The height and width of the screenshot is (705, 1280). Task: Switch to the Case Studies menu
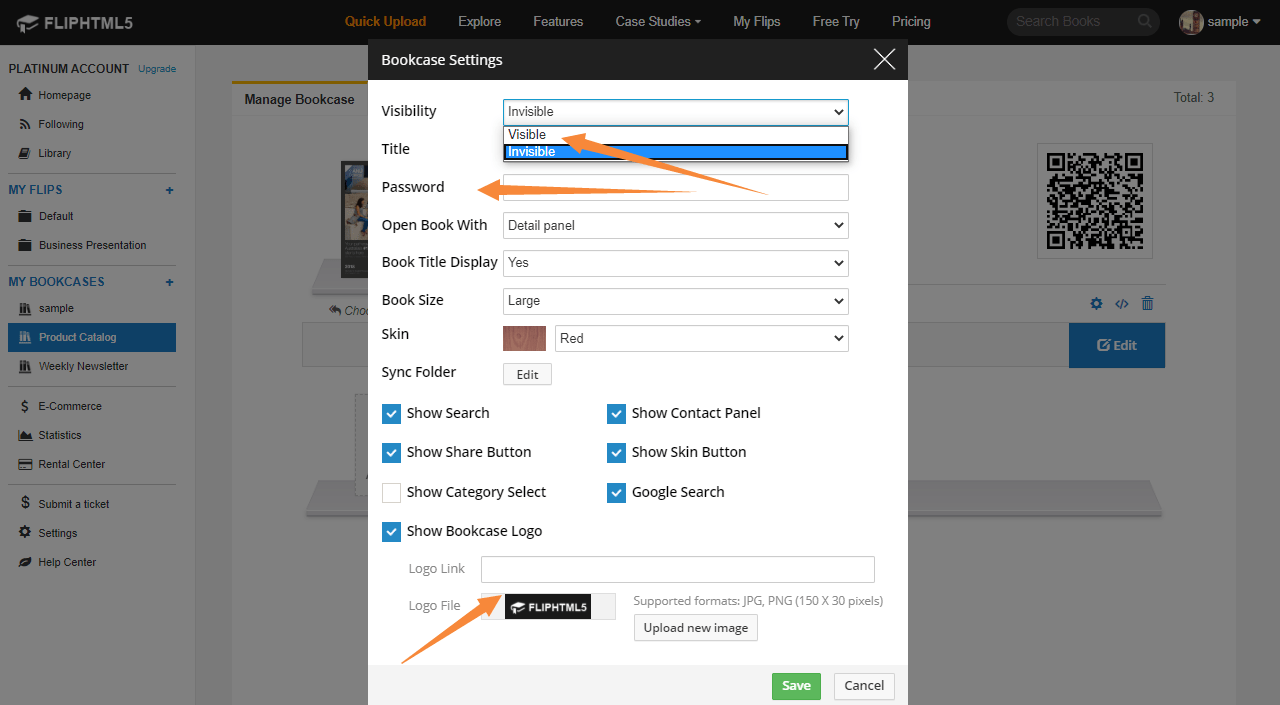pos(657,21)
